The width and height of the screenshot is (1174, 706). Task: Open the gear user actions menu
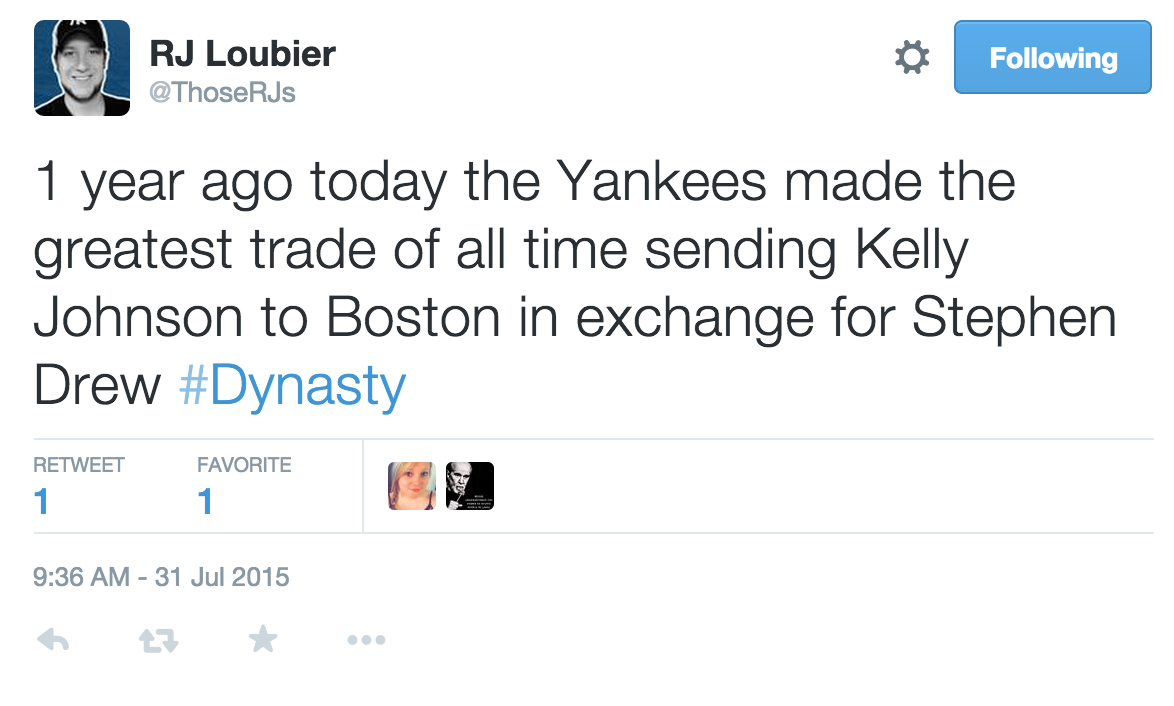[x=911, y=58]
